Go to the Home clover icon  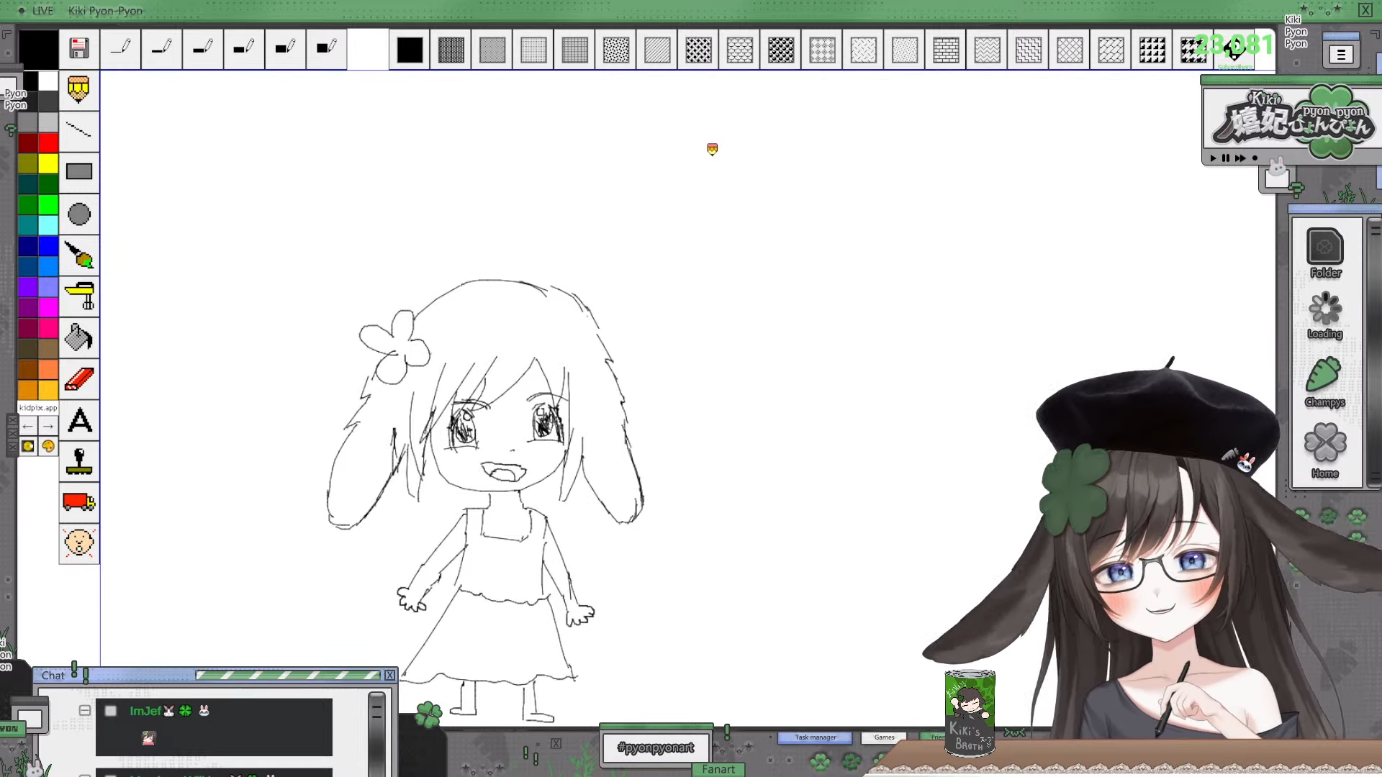pos(1325,451)
